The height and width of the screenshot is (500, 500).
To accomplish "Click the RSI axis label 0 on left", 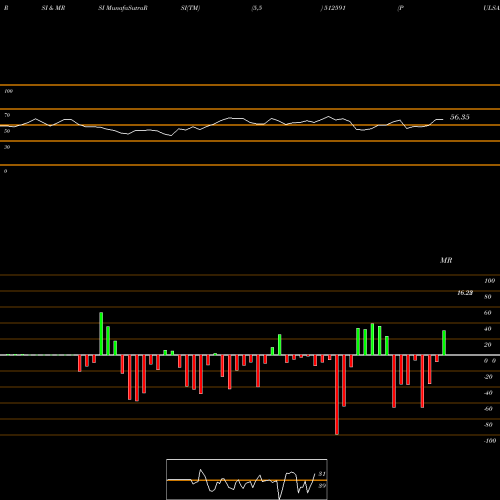I will 5,171.
